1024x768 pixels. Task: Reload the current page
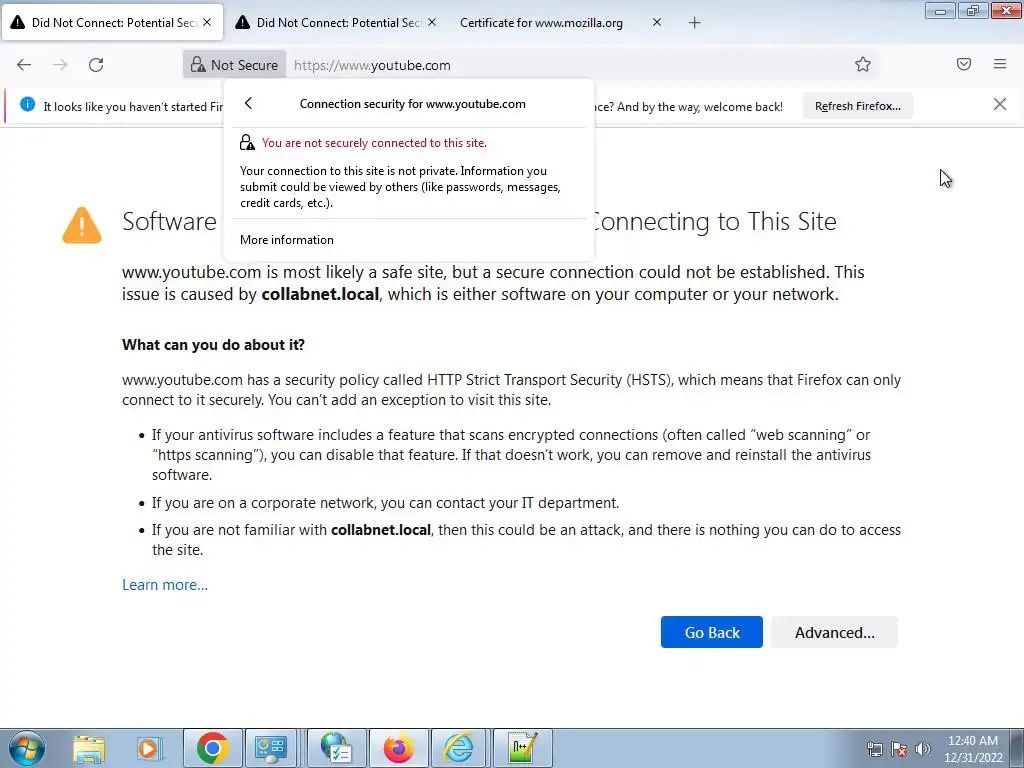pos(96,65)
